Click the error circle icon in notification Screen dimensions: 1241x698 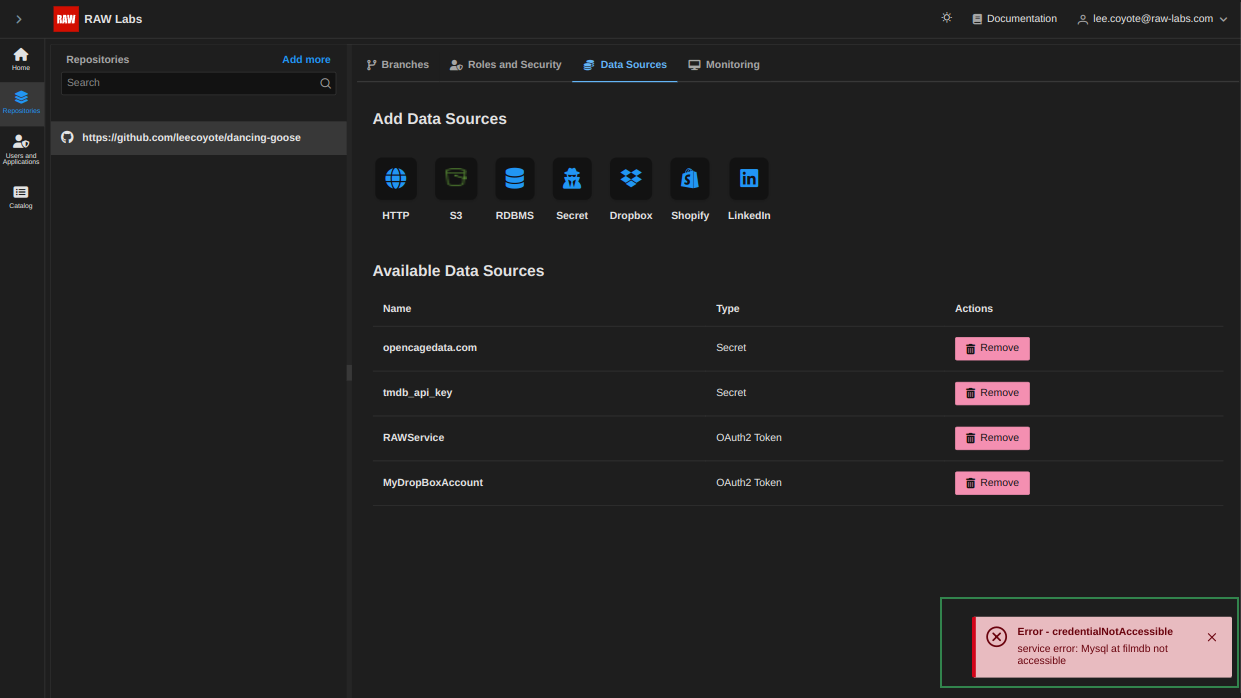click(996, 637)
